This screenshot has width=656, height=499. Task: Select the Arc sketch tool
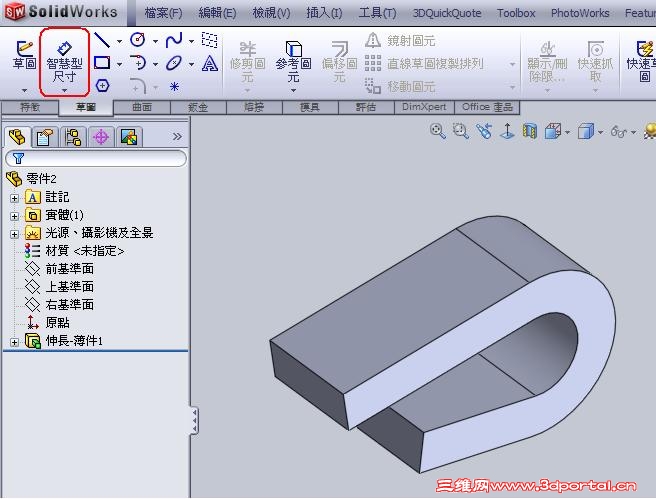click(138, 63)
